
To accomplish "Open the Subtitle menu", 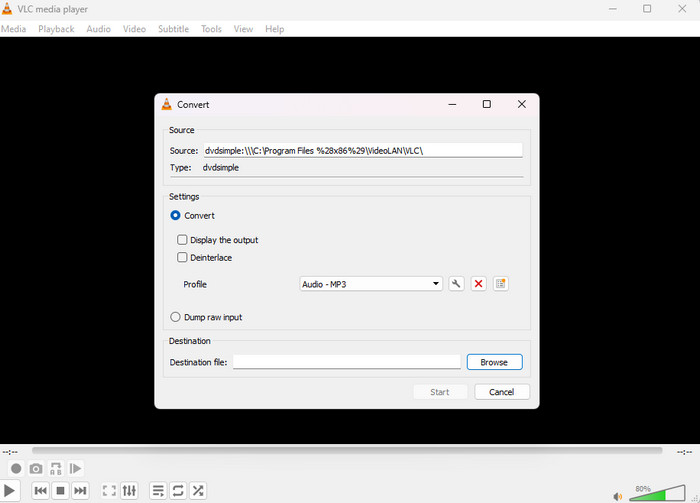I will click(x=173, y=29).
